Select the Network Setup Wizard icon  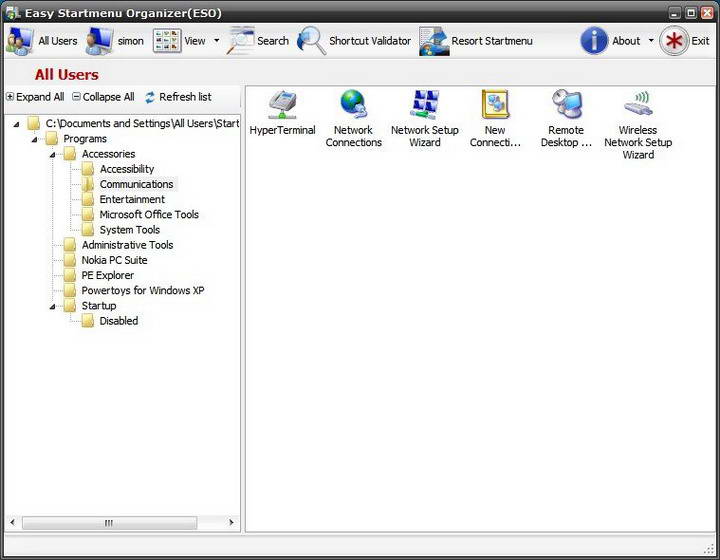point(425,105)
